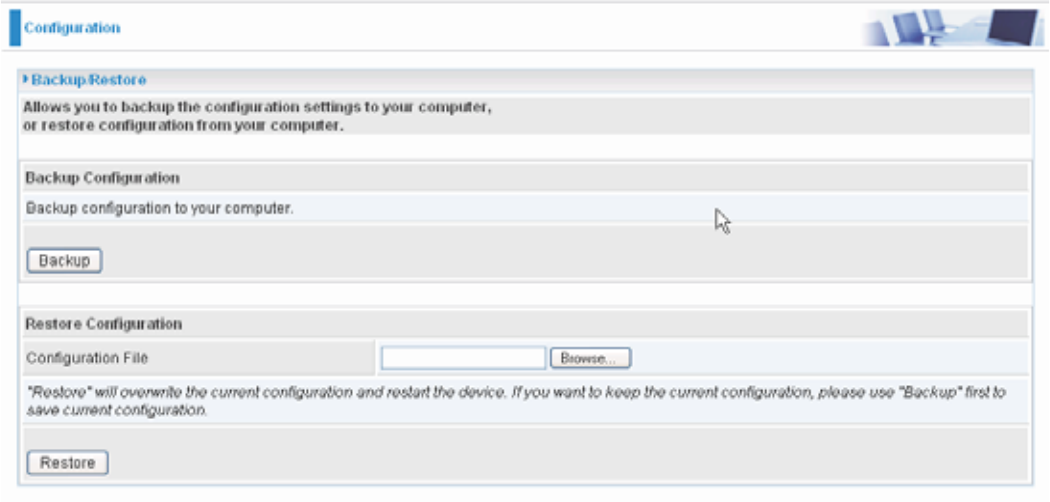Click the Backup button
The width and height of the screenshot is (1050, 502).
[64, 260]
